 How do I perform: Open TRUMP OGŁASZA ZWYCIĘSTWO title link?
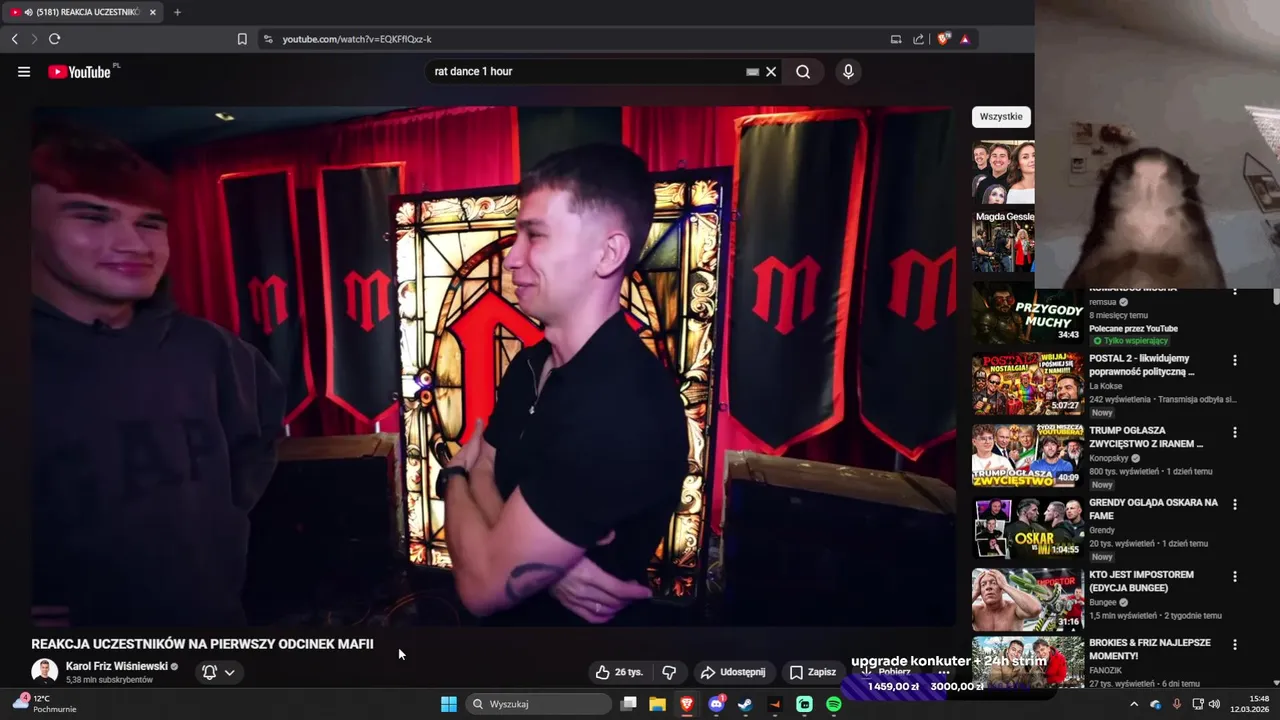[x=1146, y=437]
